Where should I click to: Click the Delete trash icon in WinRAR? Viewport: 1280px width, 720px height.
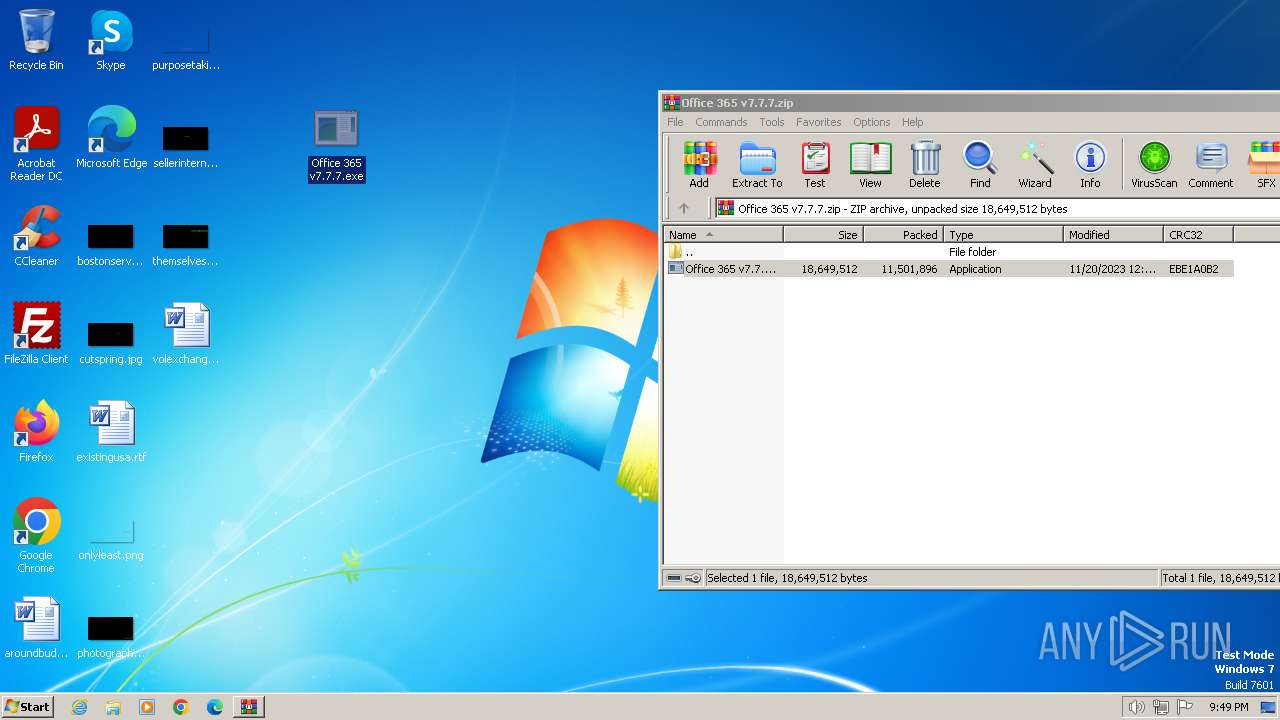[x=925, y=165]
